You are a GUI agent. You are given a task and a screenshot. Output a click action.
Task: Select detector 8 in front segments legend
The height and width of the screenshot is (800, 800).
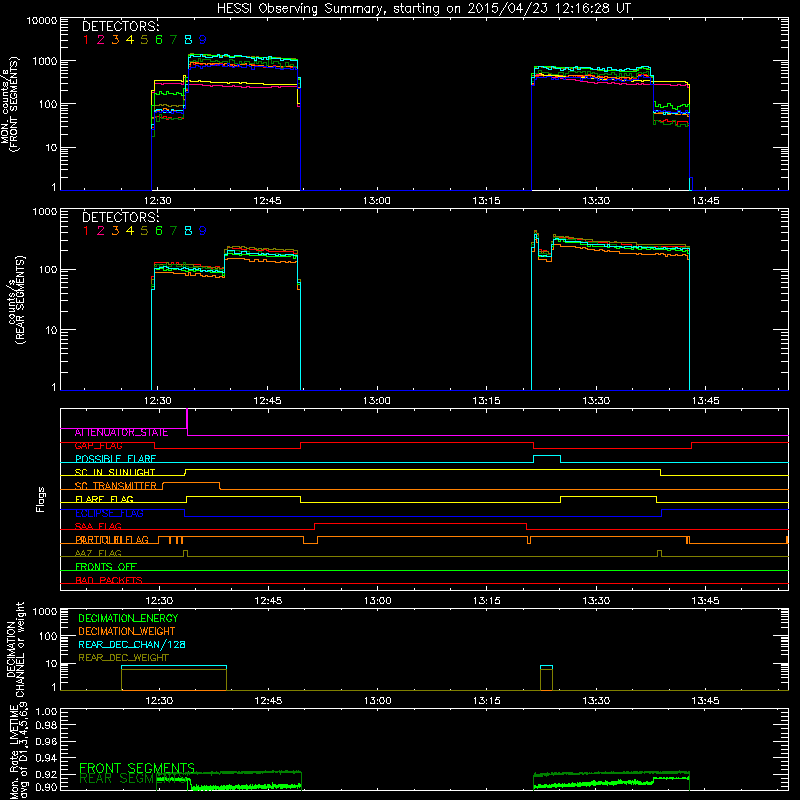[188, 40]
